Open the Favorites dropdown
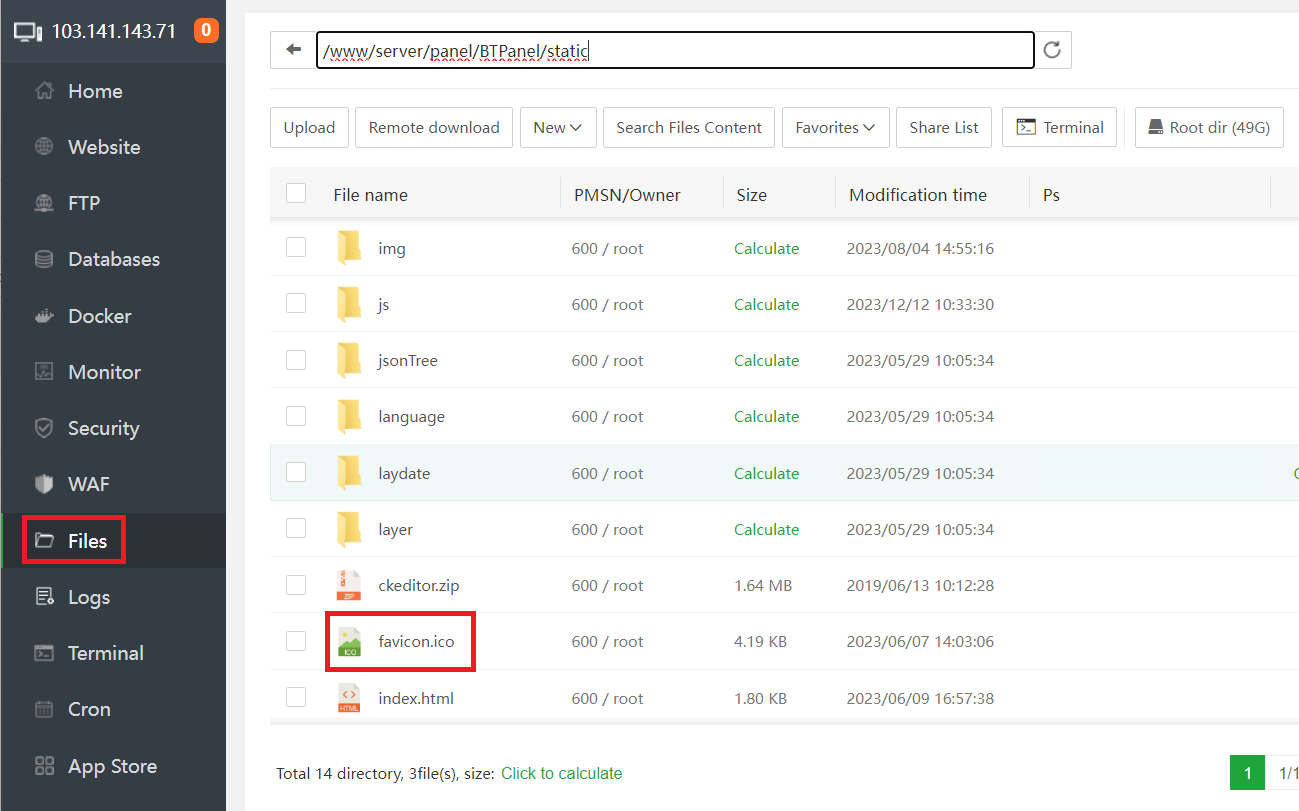 835,128
